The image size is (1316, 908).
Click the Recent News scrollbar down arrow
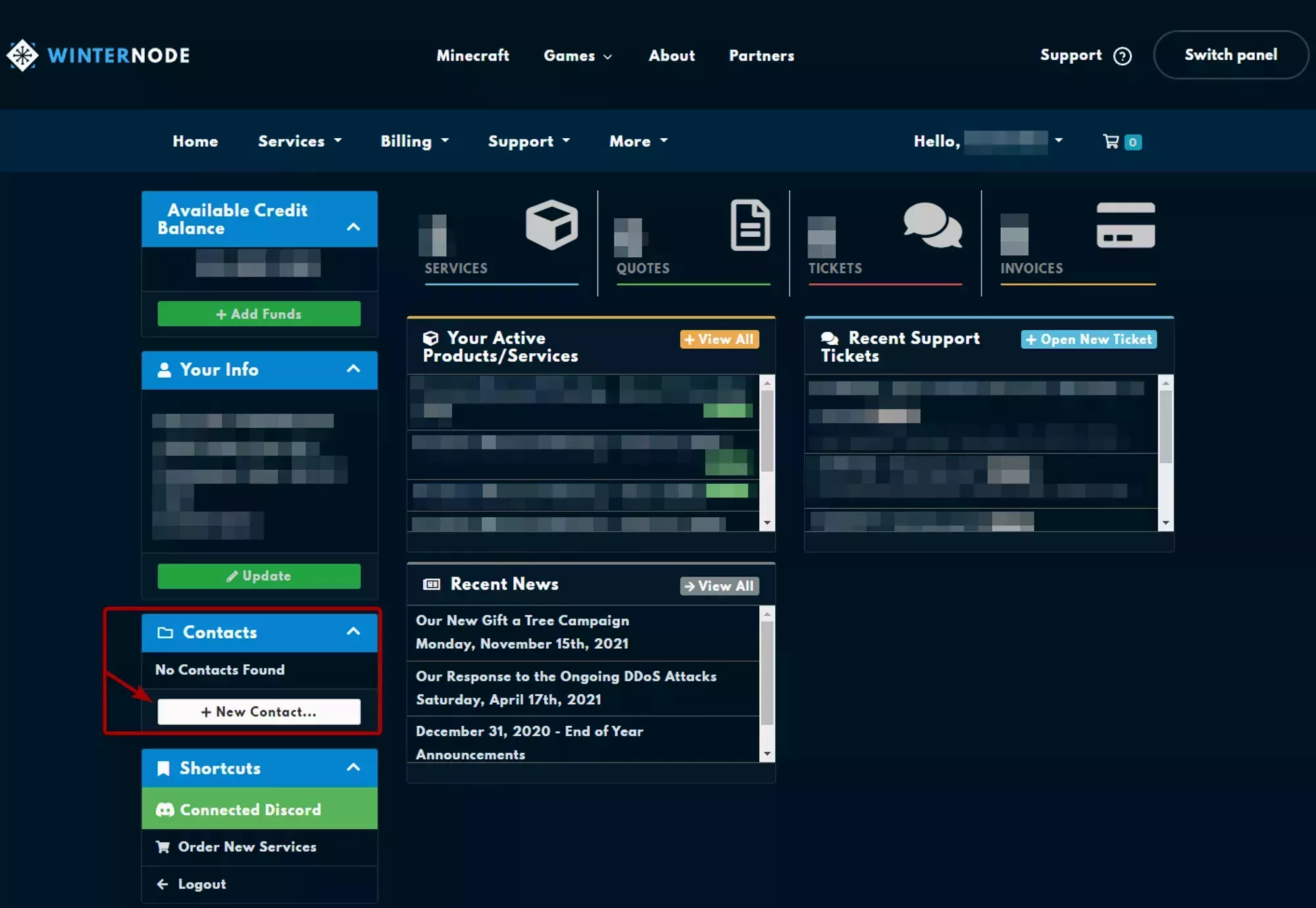(x=767, y=754)
